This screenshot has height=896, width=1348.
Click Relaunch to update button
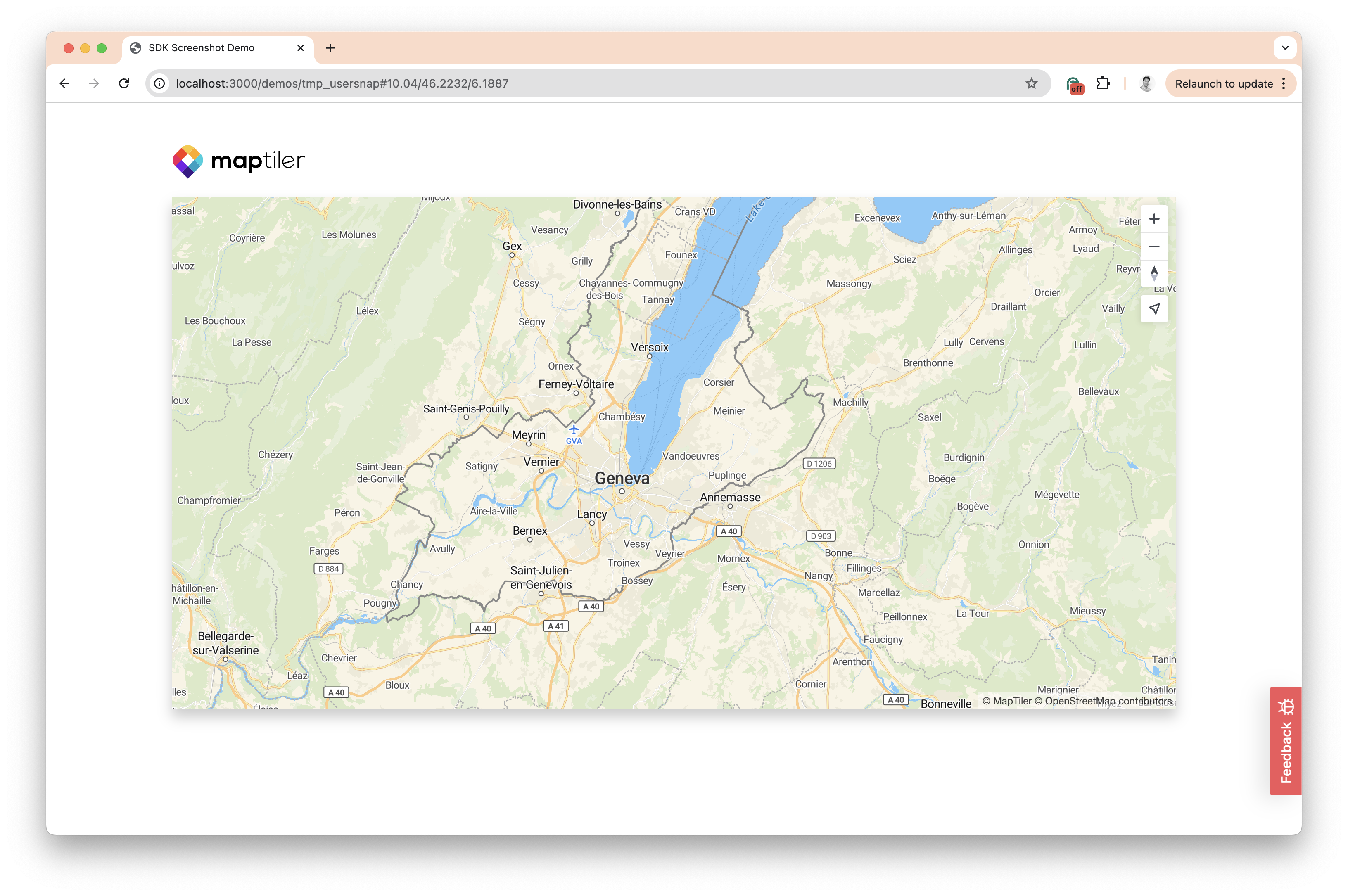1223,83
